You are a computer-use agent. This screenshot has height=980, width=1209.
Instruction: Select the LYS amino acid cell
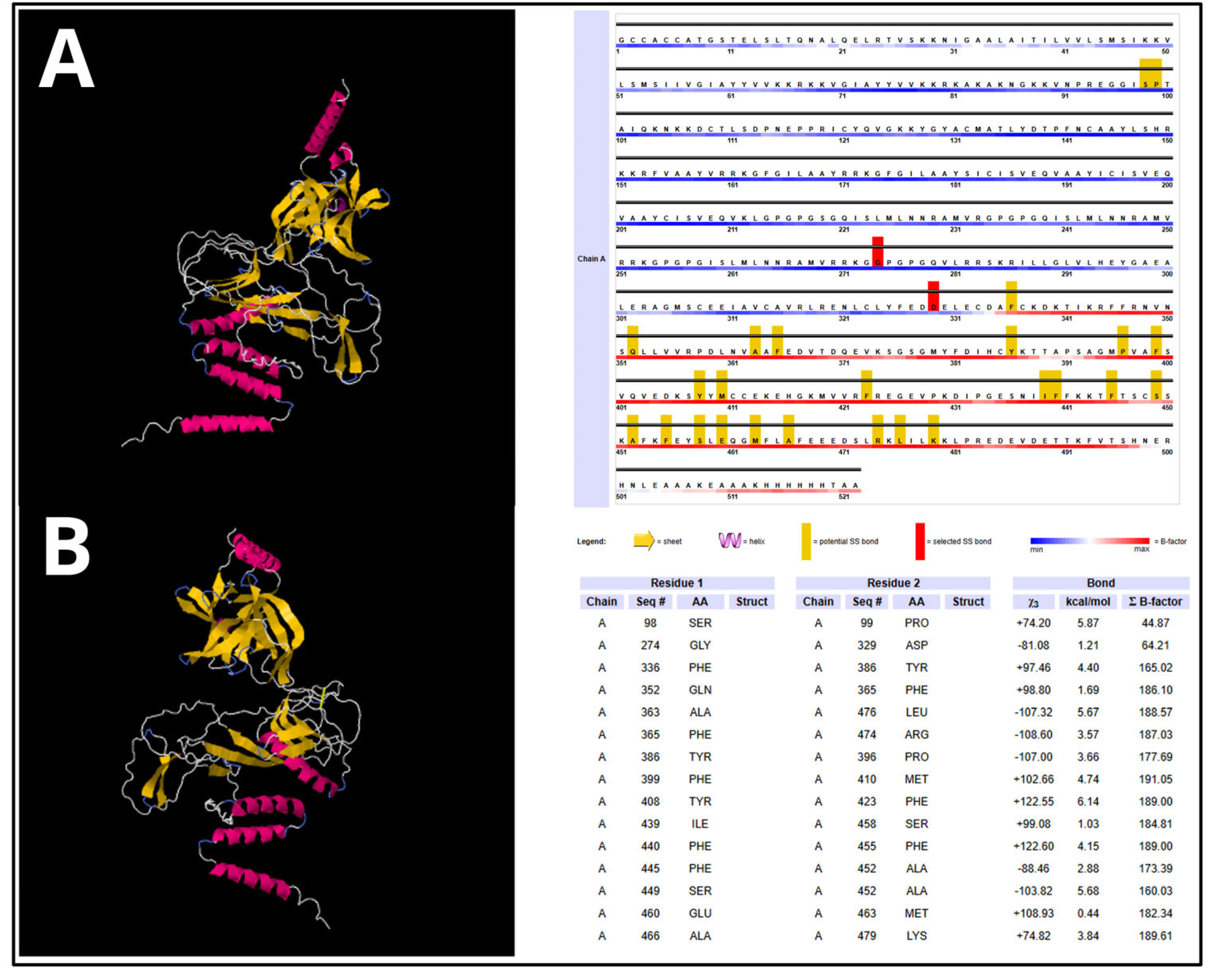tap(916, 935)
